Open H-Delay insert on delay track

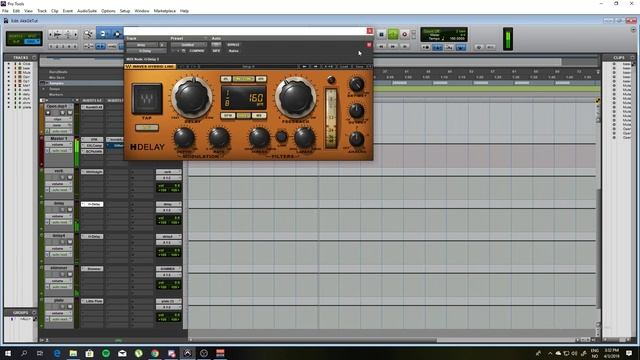tap(92, 204)
